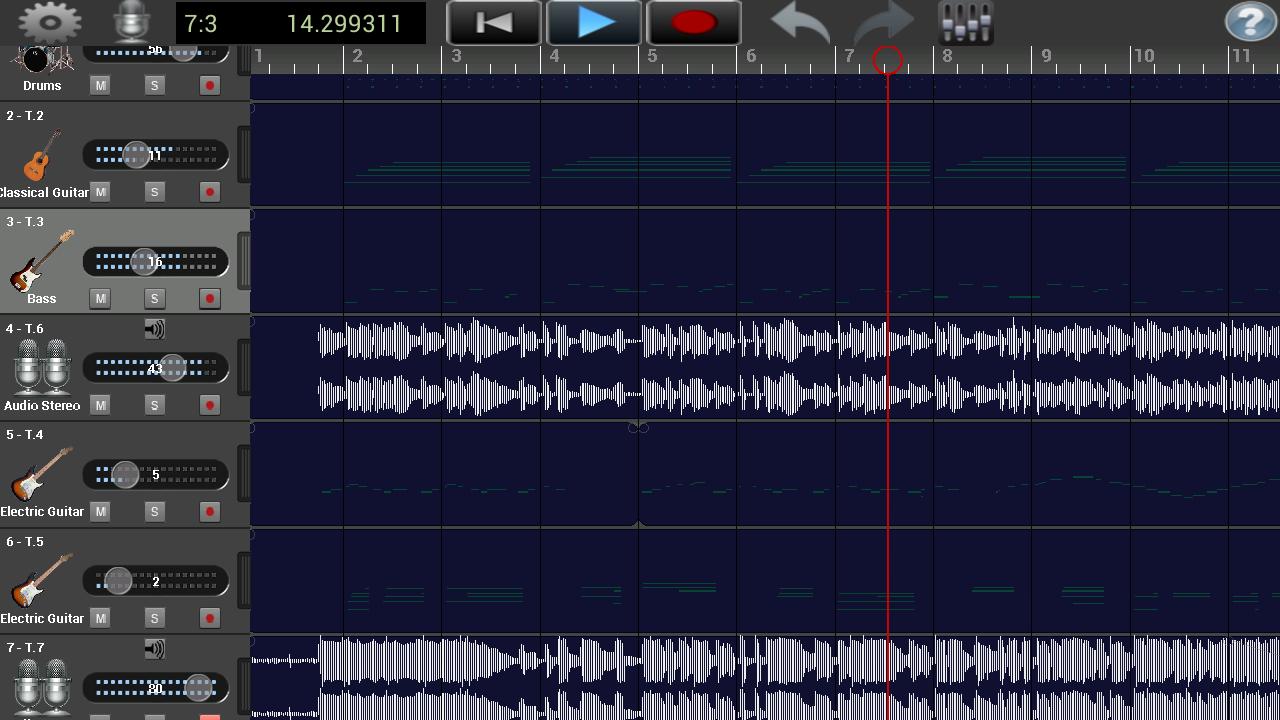The image size is (1280, 720).
Task: Start playback with the play button
Action: point(594,23)
